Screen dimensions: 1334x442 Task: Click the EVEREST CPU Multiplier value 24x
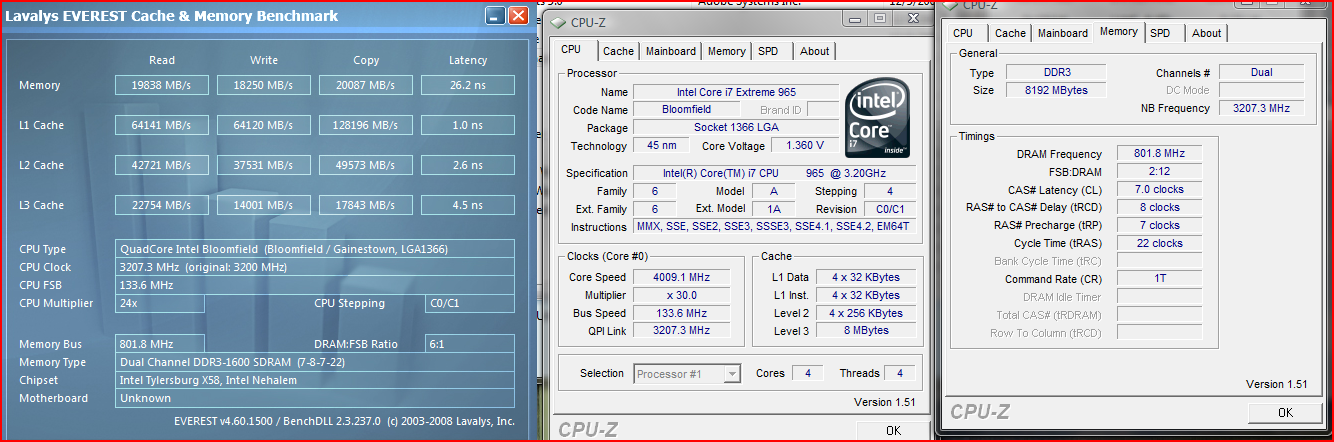[x=160, y=303]
